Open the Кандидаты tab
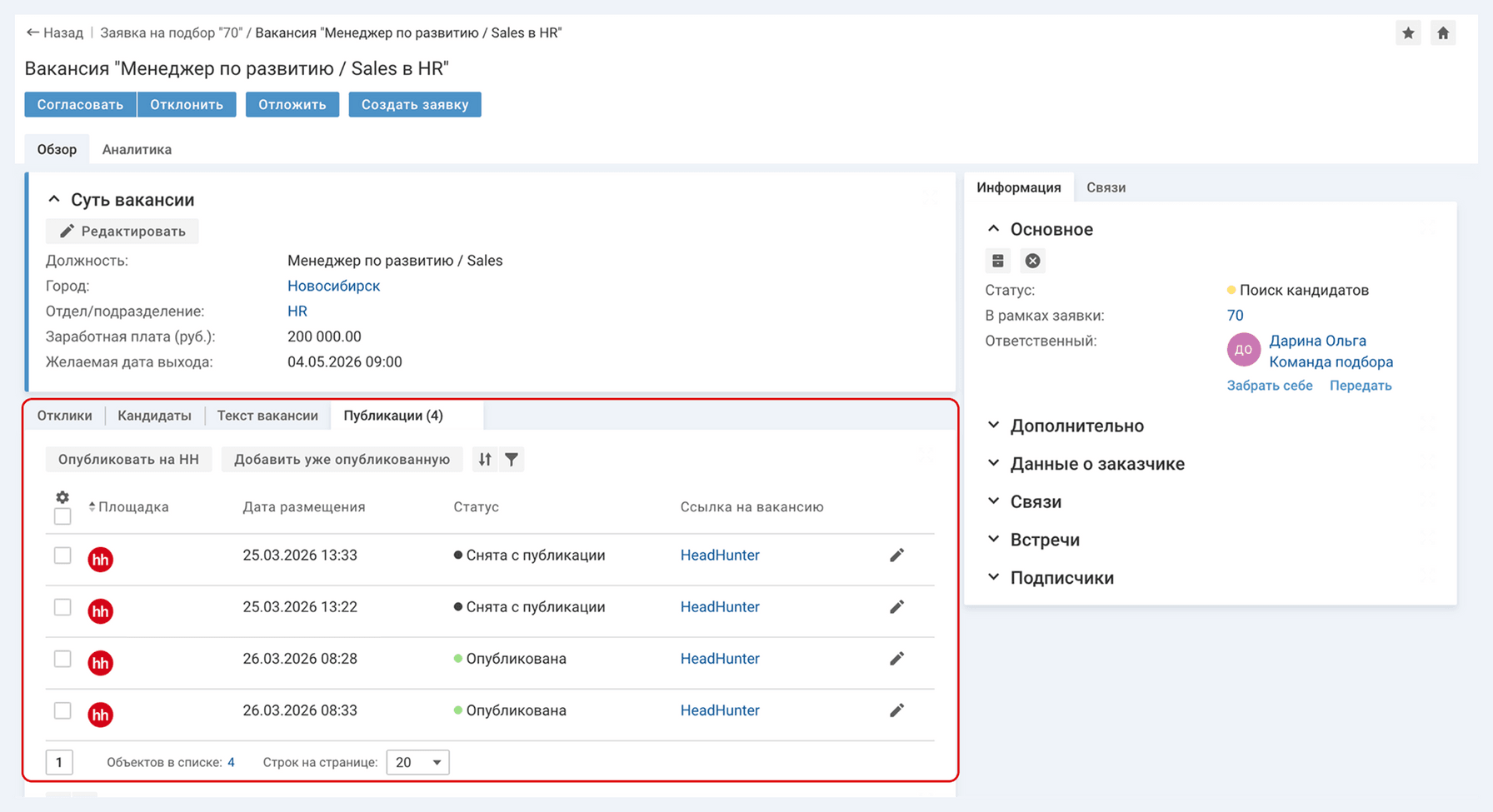1493x812 pixels. (154, 416)
